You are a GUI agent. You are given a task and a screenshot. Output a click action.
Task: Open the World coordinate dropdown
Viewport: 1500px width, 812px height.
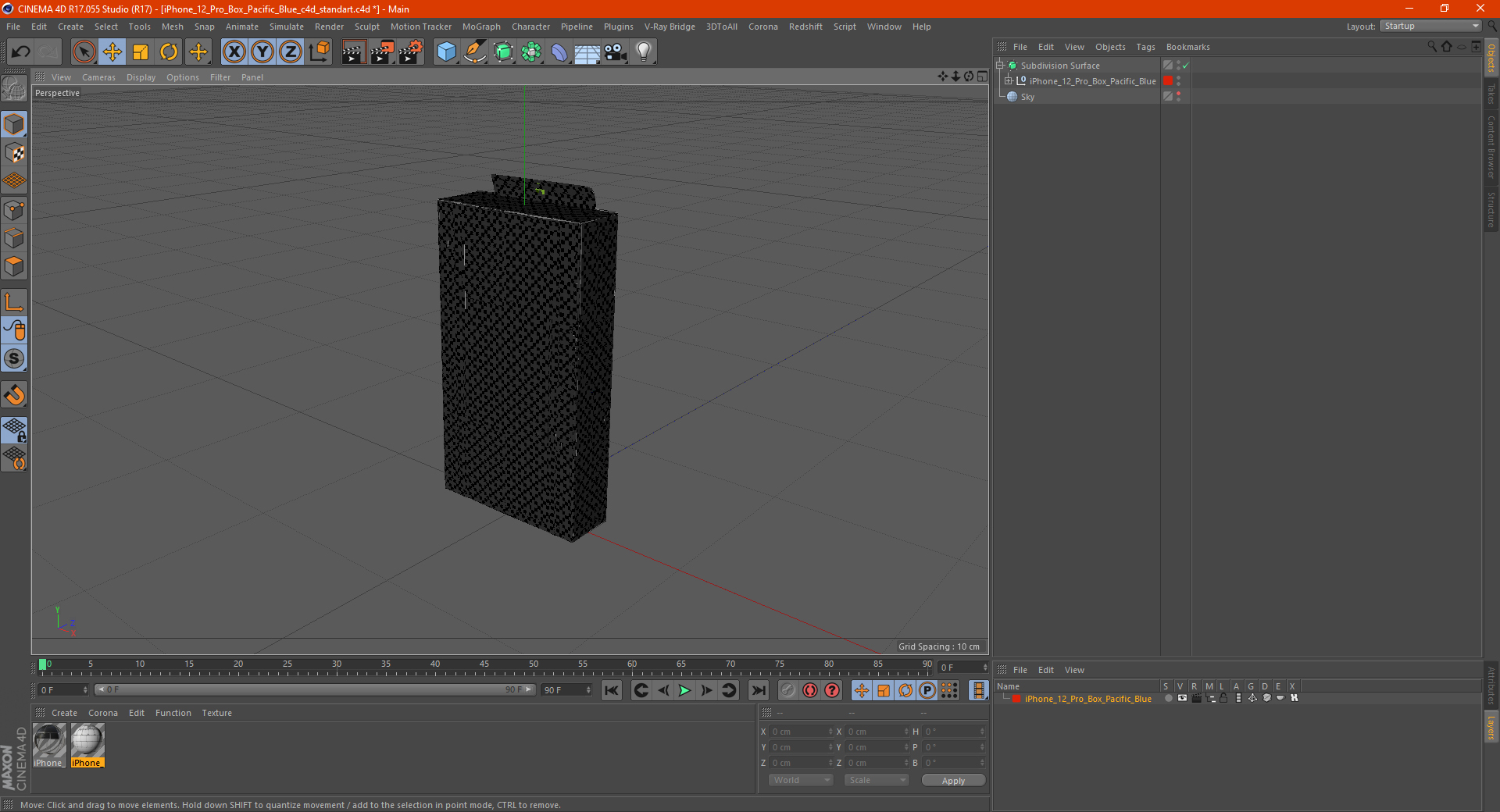(x=802, y=780)
